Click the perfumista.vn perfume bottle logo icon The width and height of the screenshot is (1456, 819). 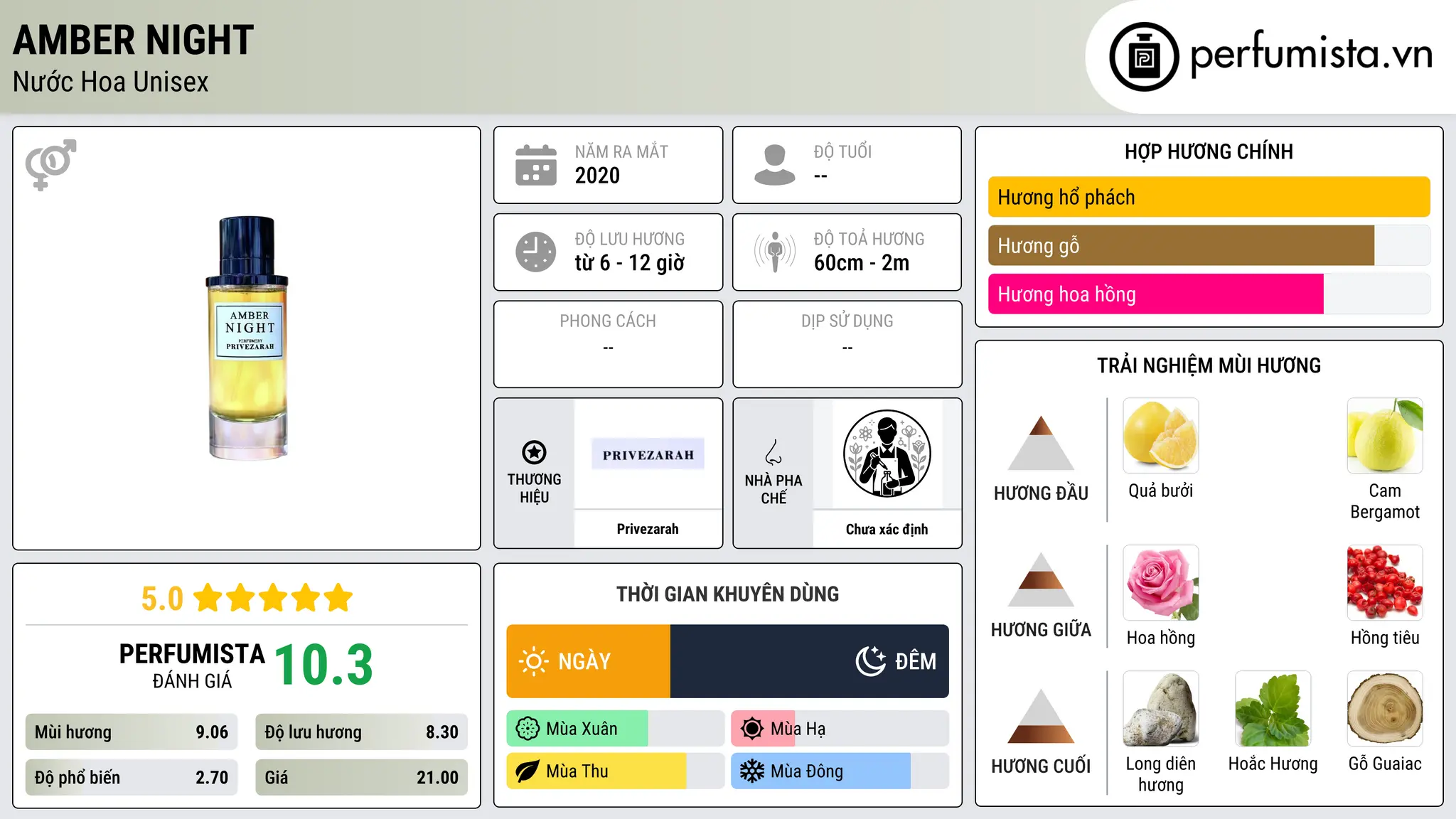tap(1144, 57)
